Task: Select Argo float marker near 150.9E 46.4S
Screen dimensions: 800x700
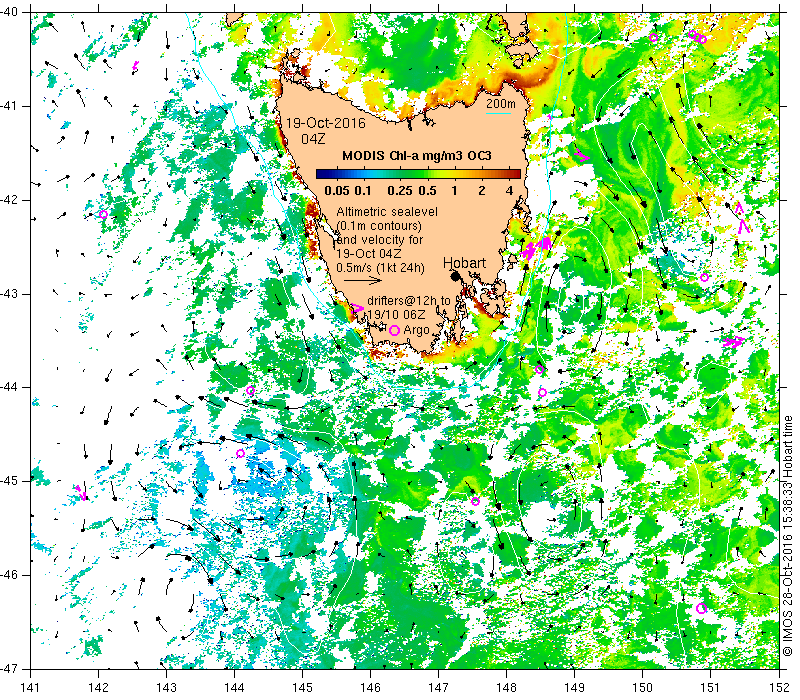Action: [701, 608]
